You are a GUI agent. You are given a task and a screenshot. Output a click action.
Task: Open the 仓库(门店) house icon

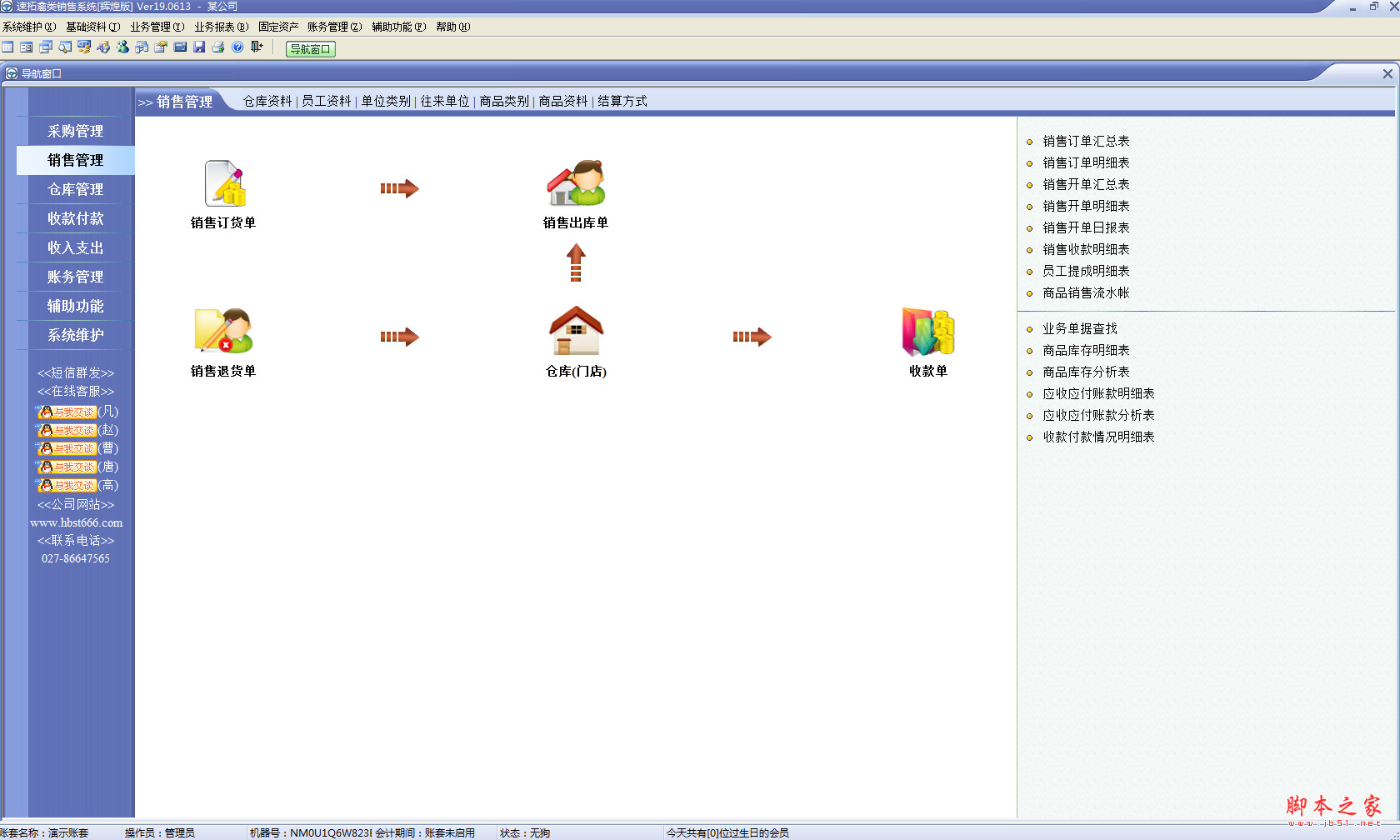click(576, 331)
